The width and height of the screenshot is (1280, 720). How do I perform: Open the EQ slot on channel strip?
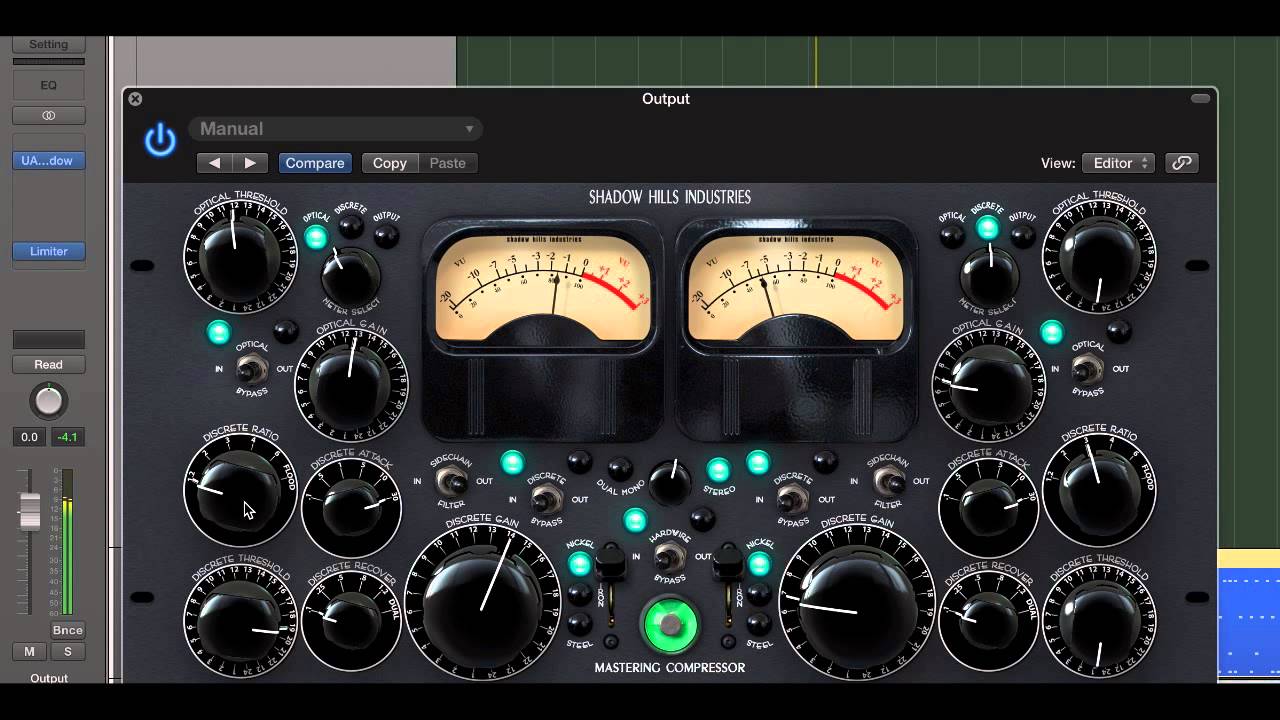48,85
